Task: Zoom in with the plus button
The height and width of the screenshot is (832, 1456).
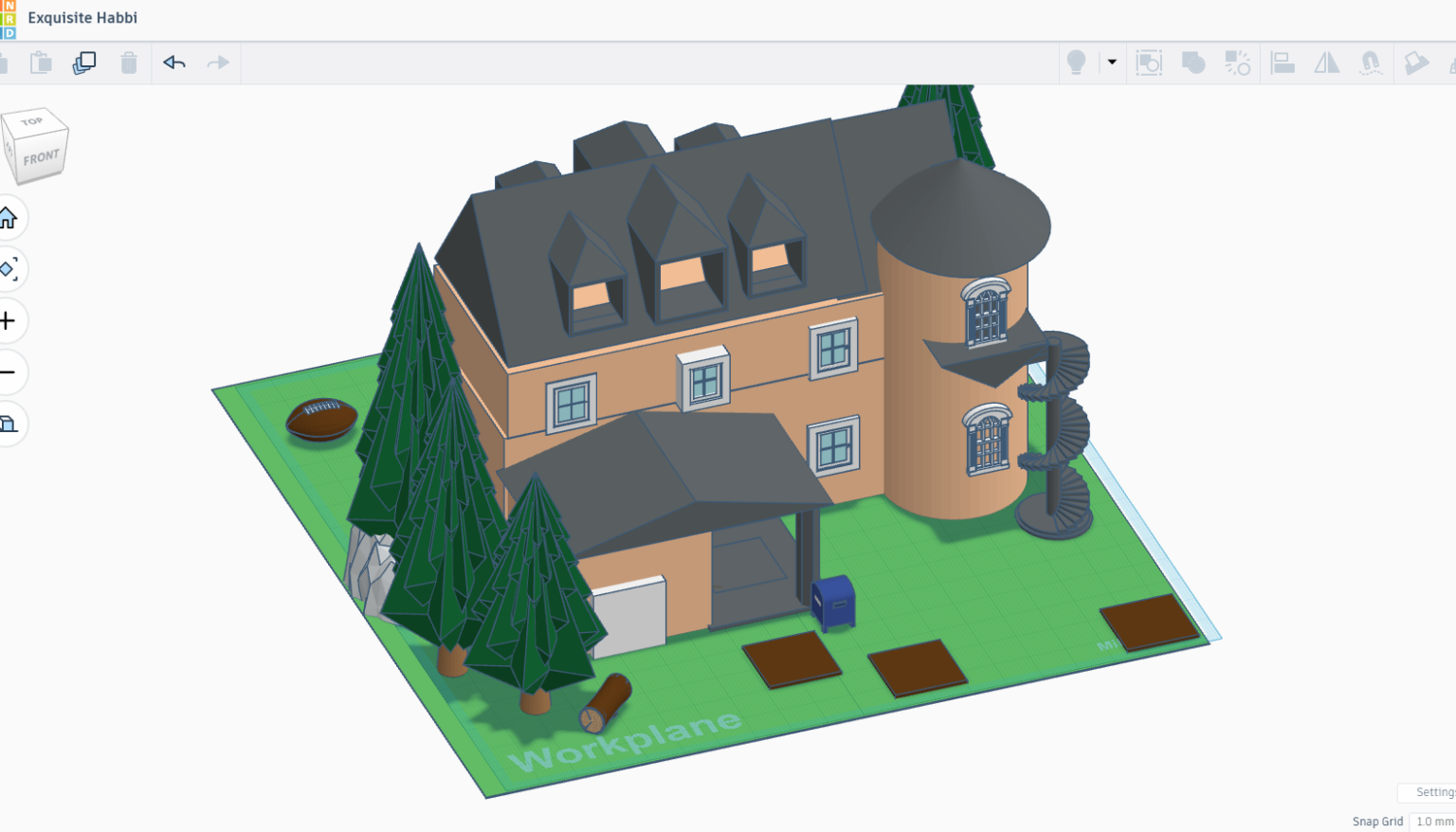Action: pyautogui.click(x=8, y=320)
